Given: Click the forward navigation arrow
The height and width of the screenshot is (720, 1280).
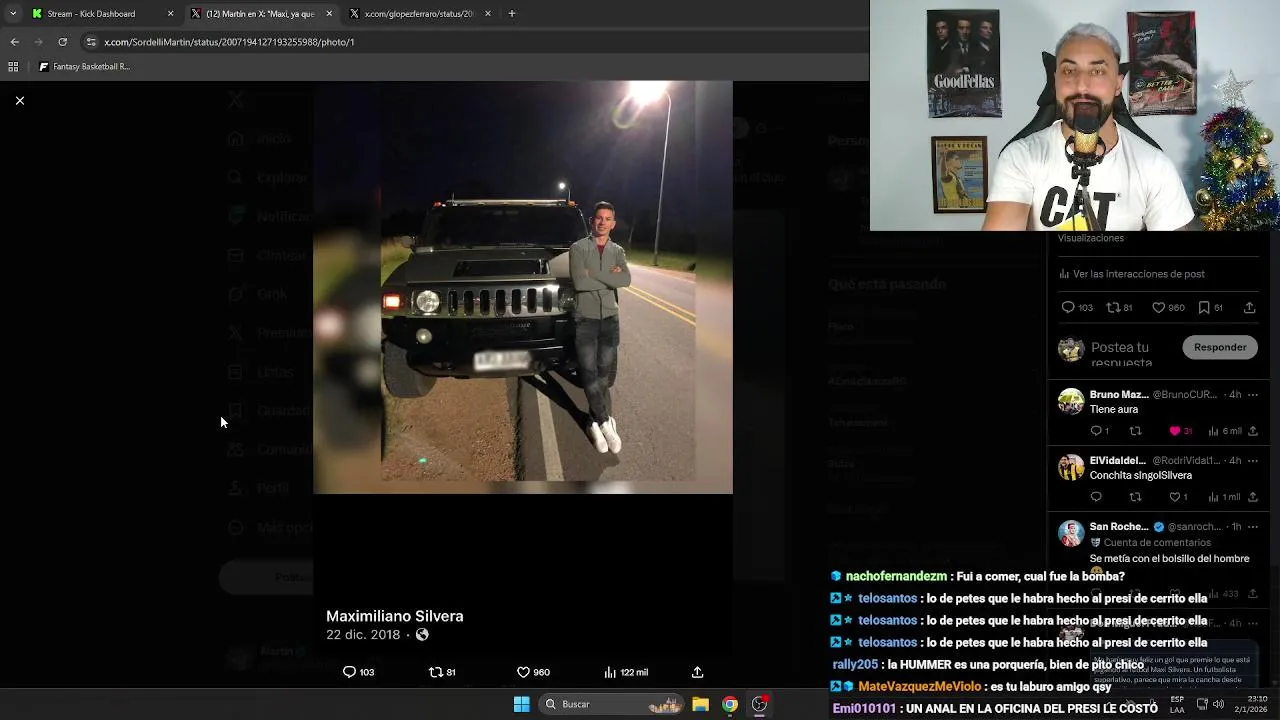Looking at the screenshot, I should tap(38, 42).
